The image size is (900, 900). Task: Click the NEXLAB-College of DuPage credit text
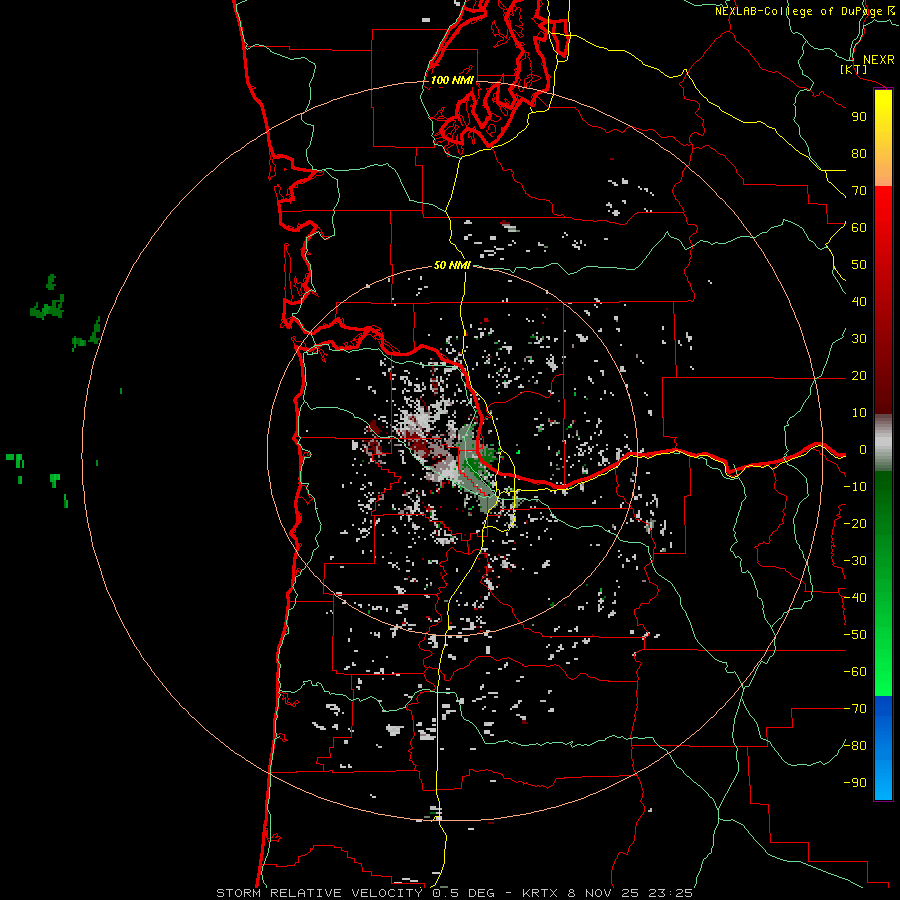(x=805, y=11)
